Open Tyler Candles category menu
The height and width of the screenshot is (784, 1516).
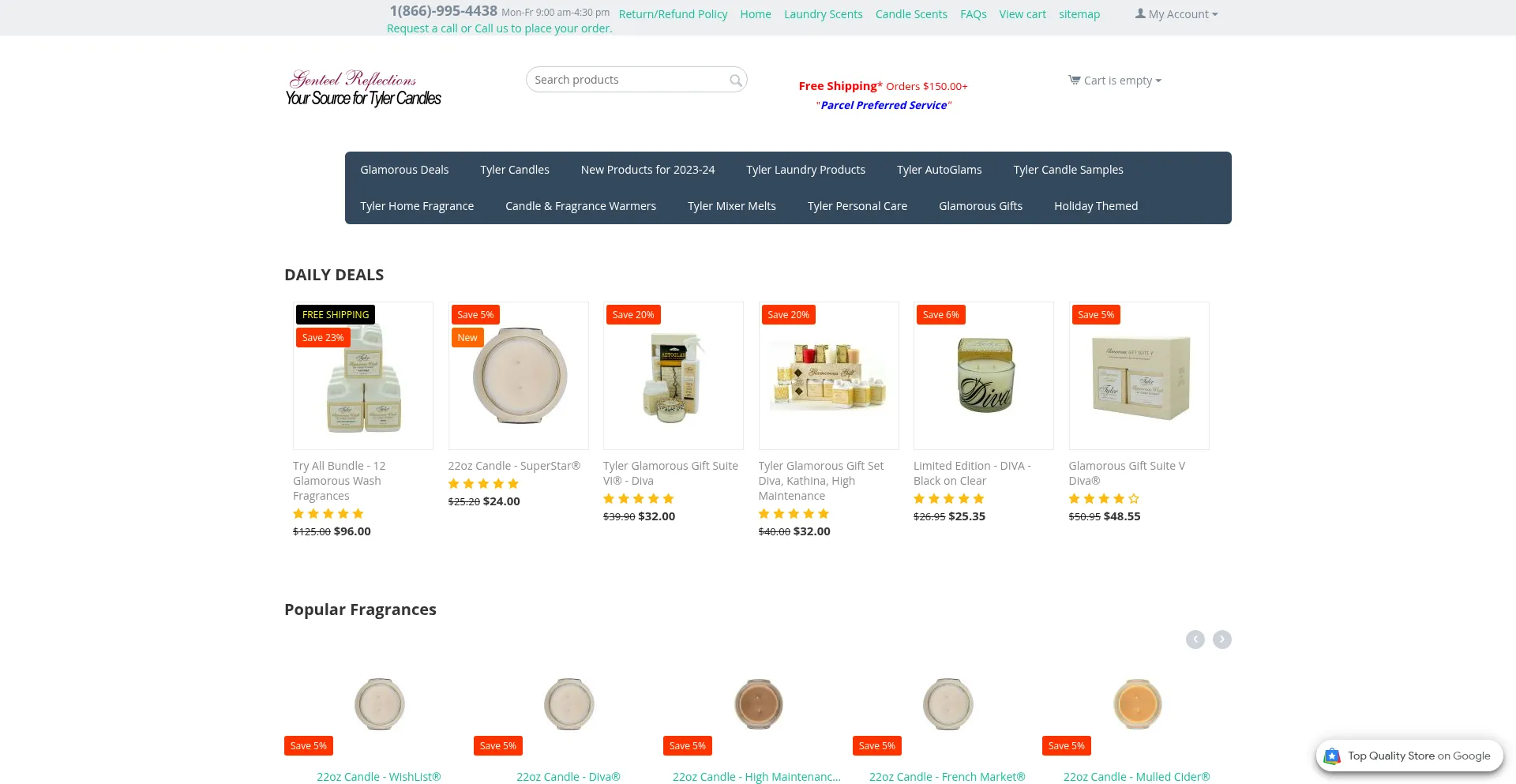(515, 170)
